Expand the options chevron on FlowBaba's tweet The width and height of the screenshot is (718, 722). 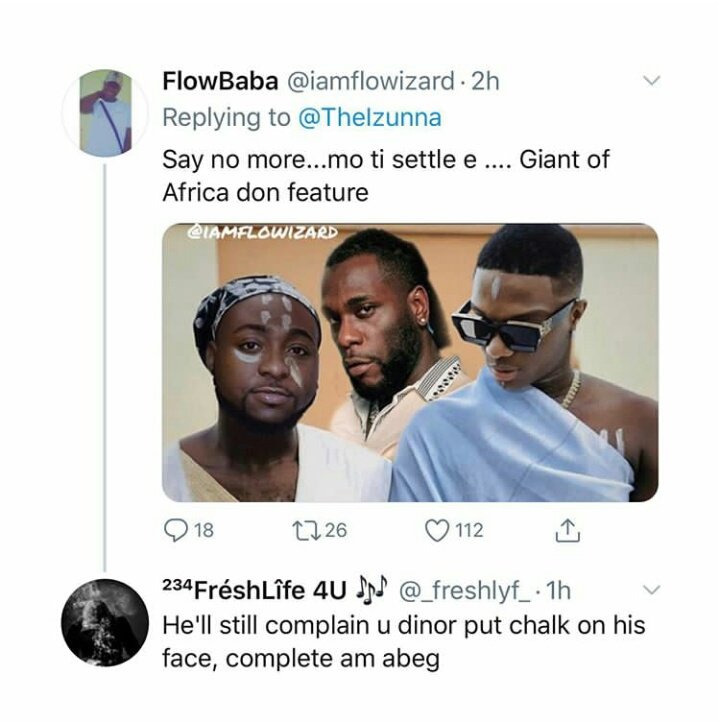[652, 81]
